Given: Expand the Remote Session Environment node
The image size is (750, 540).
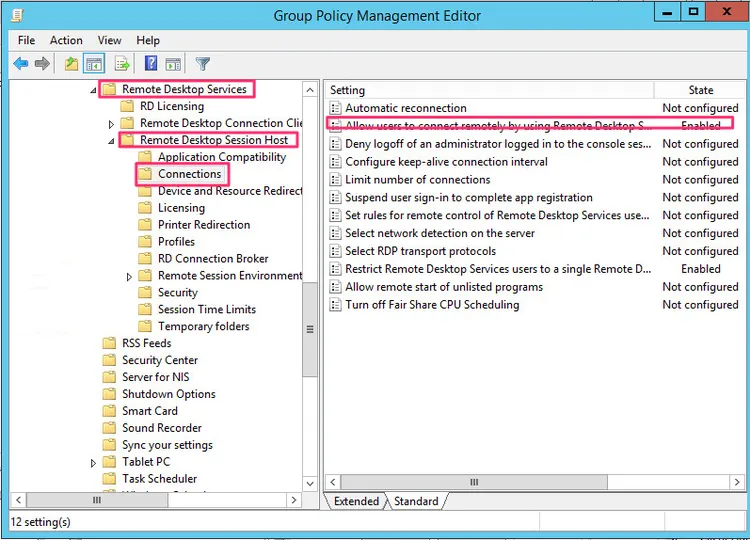Looking at the screenshot, I should [x=130, y=276].
